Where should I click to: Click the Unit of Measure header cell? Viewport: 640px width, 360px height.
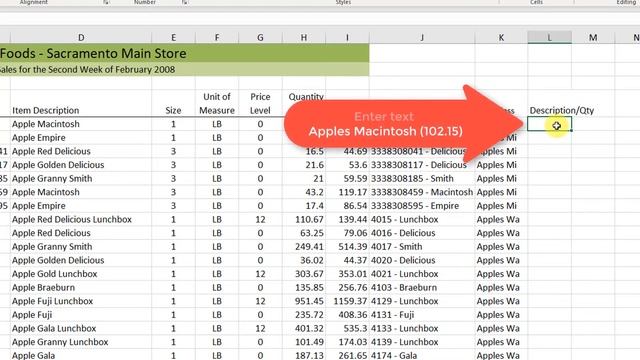[x=217, y=103]
